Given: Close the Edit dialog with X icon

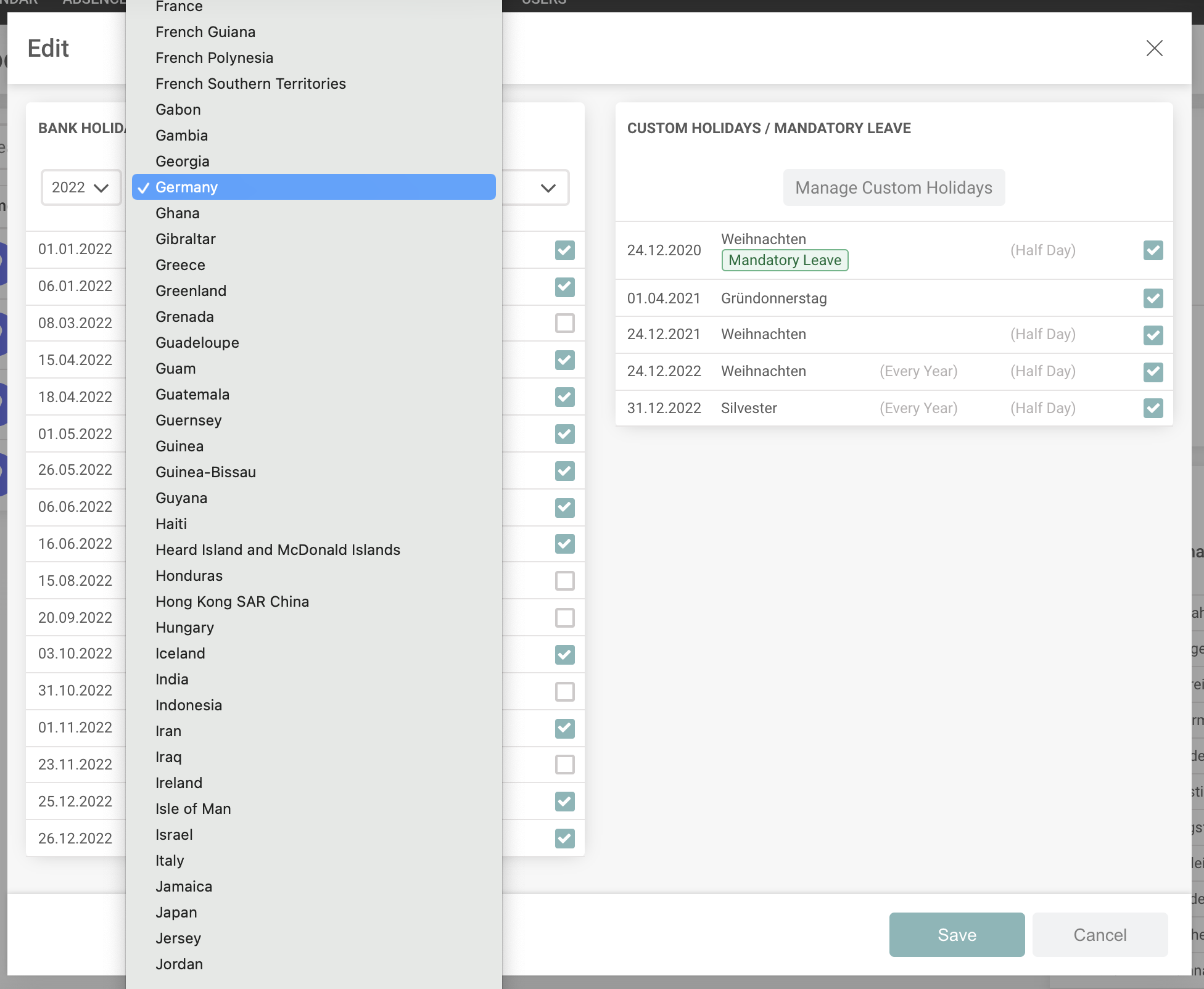Looking at the screenshot, I should click(1154, 48).
